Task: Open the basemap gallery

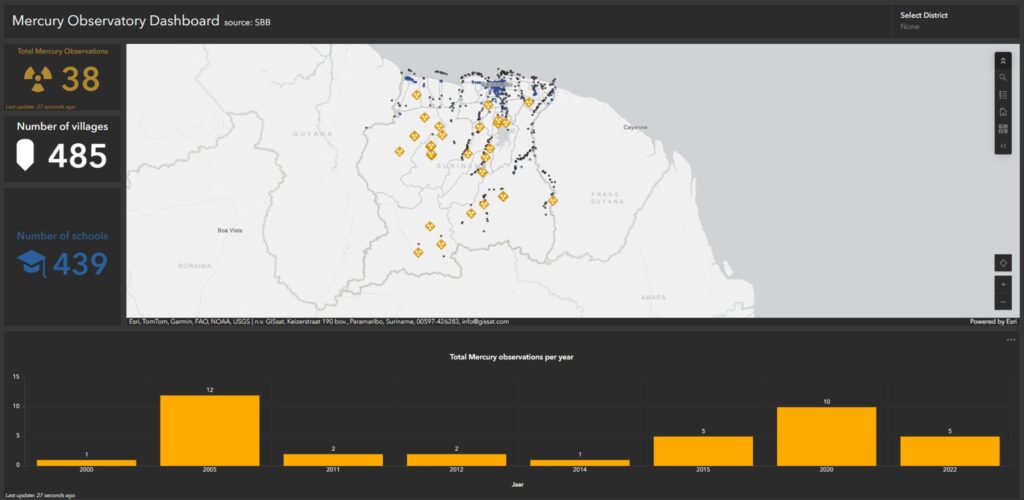Action: pyautogui.click(x=1003, y=128)
